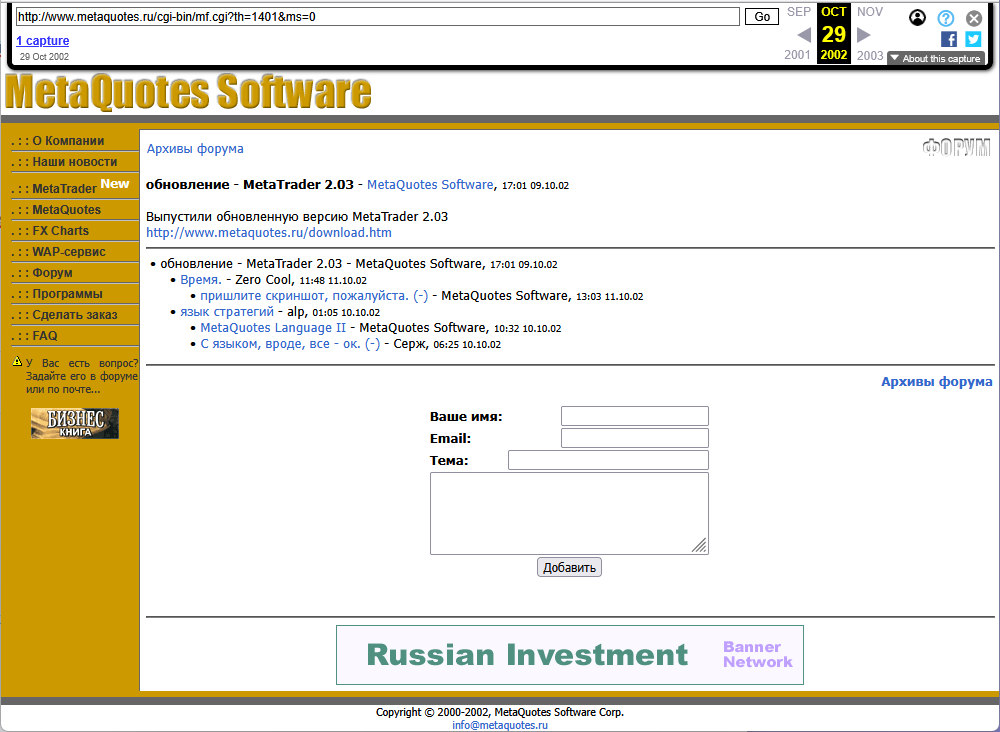Open MetaQuotes Language II reply
This screenshot has height=732, width=1000.
pyautogui.click(x=273, y=328)
